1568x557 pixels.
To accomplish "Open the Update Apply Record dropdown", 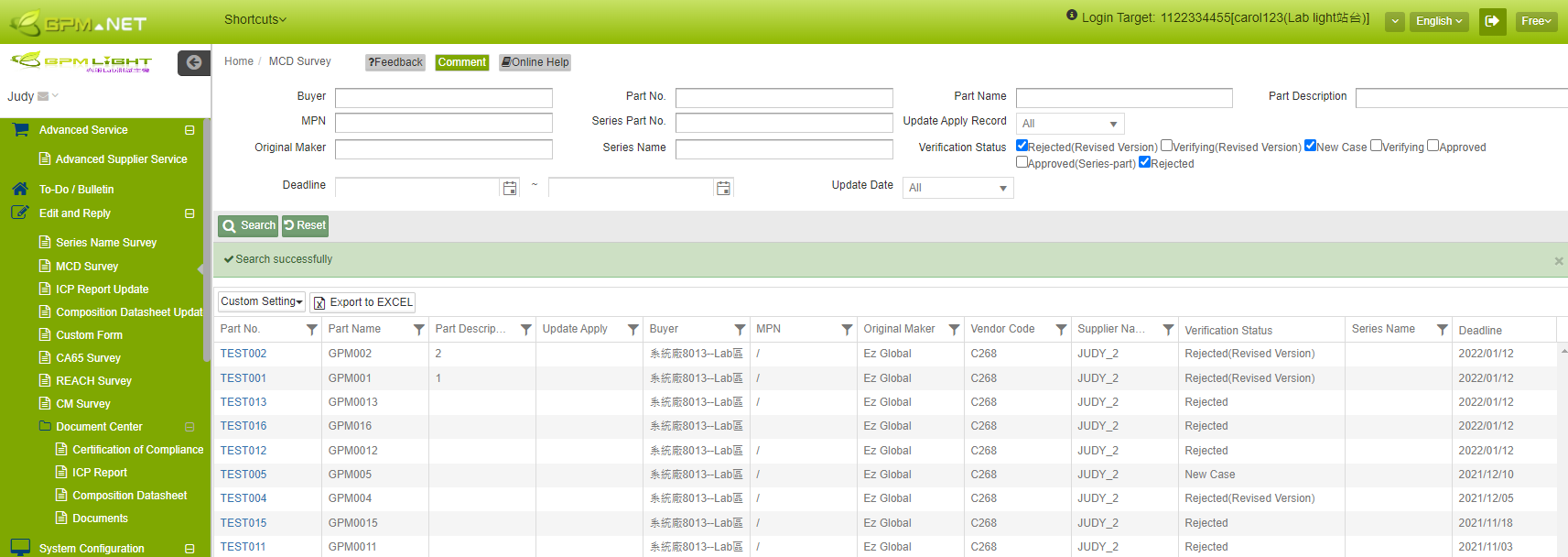I will [1070, 124].
